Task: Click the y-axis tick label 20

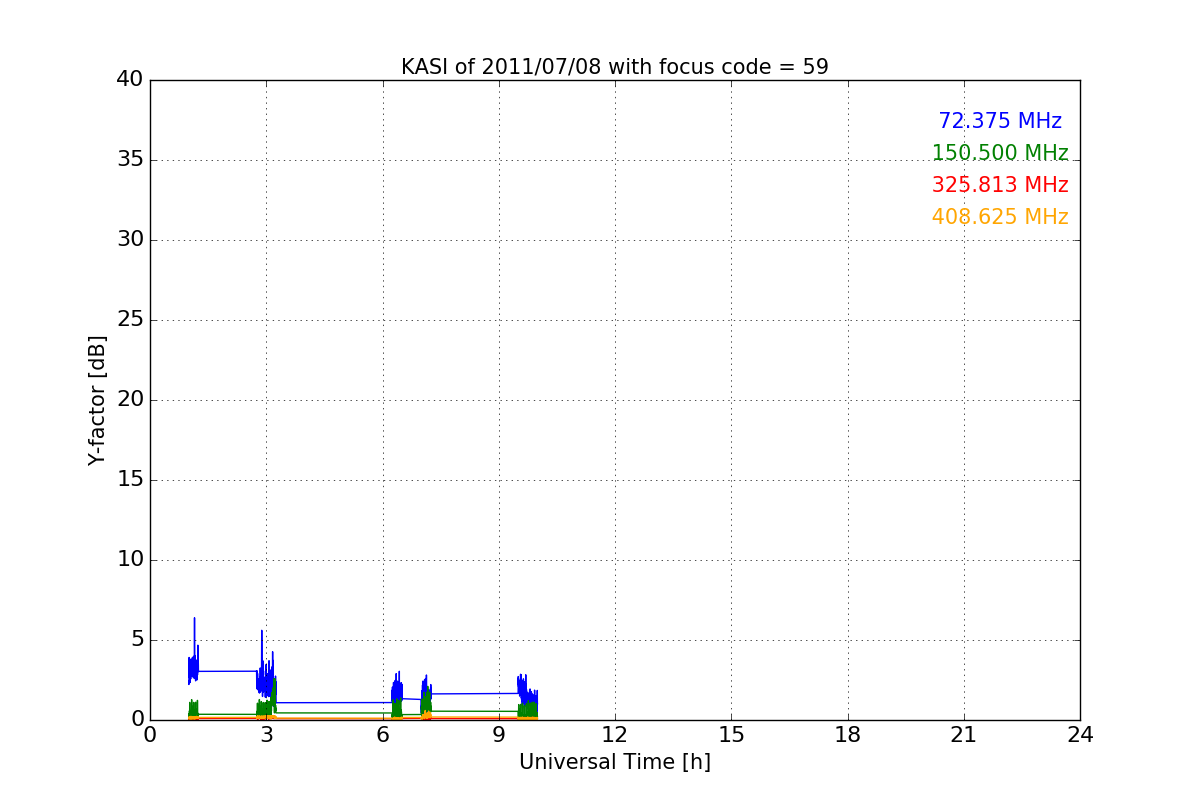Action: [130, 400]
